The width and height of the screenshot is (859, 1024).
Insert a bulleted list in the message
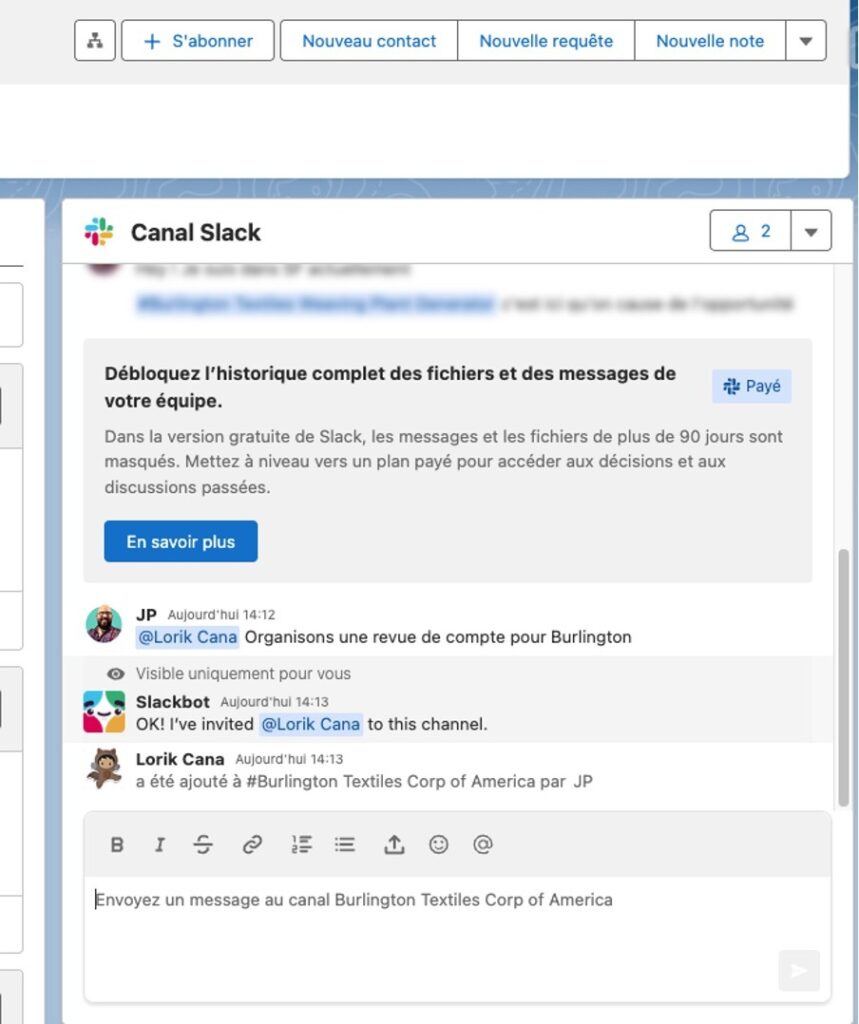pos(344,844)
